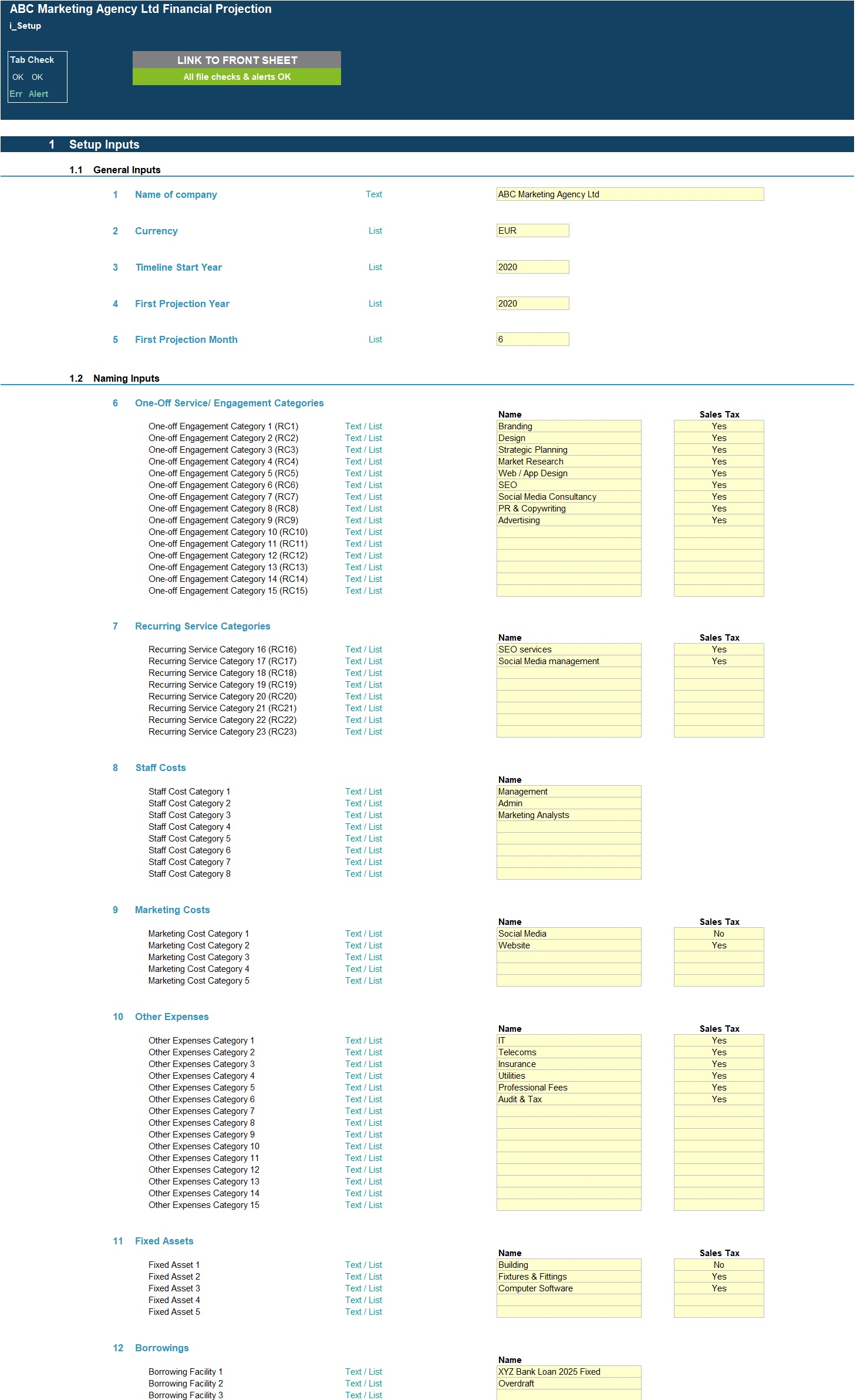The height and width of the screenshot is (1400, 857).
Task: Select the Building fixed asset cell
Action: pos(569,1265)
